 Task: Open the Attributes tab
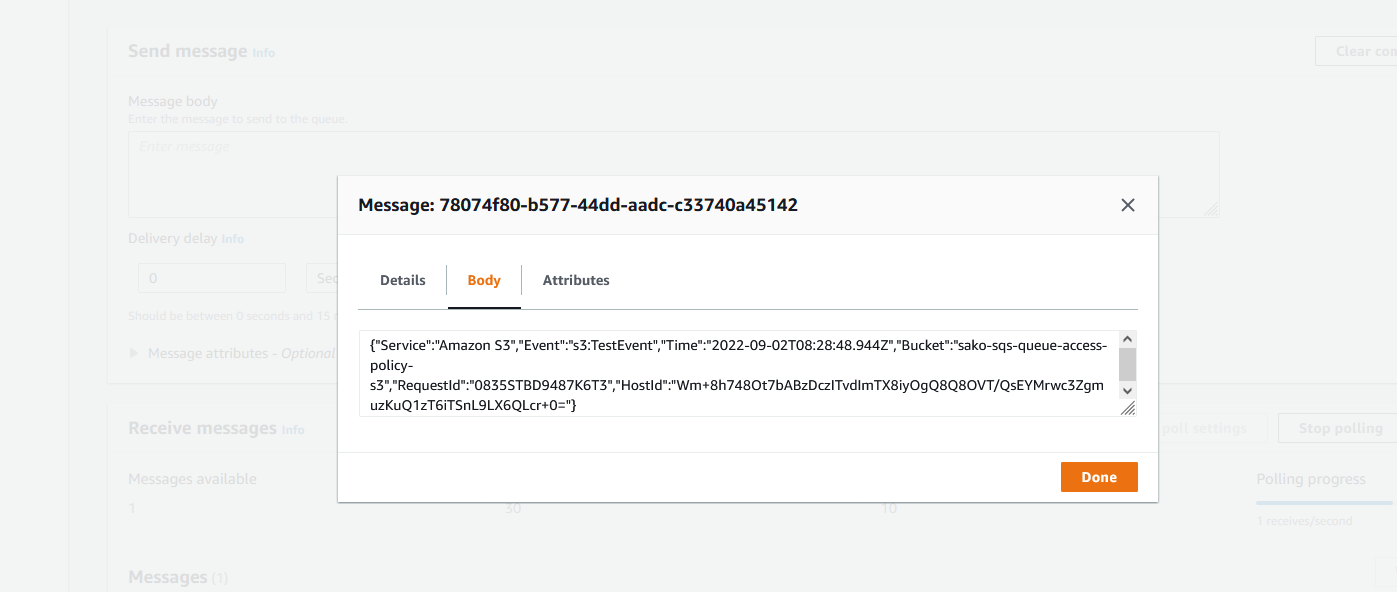[x=576, y=280]
